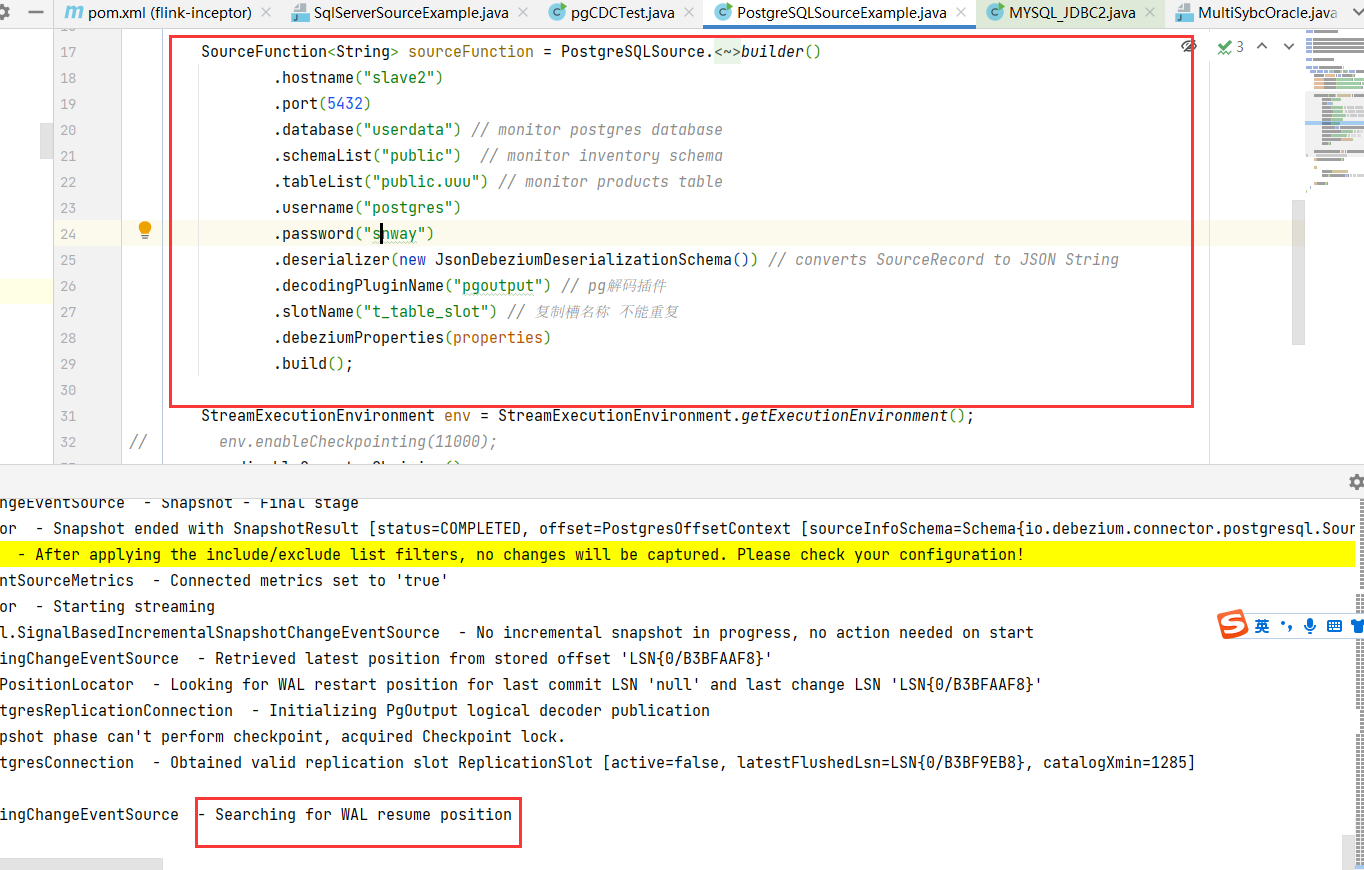
Task: Click getExecutionEnvironment method on line 31
Action: 844,416
